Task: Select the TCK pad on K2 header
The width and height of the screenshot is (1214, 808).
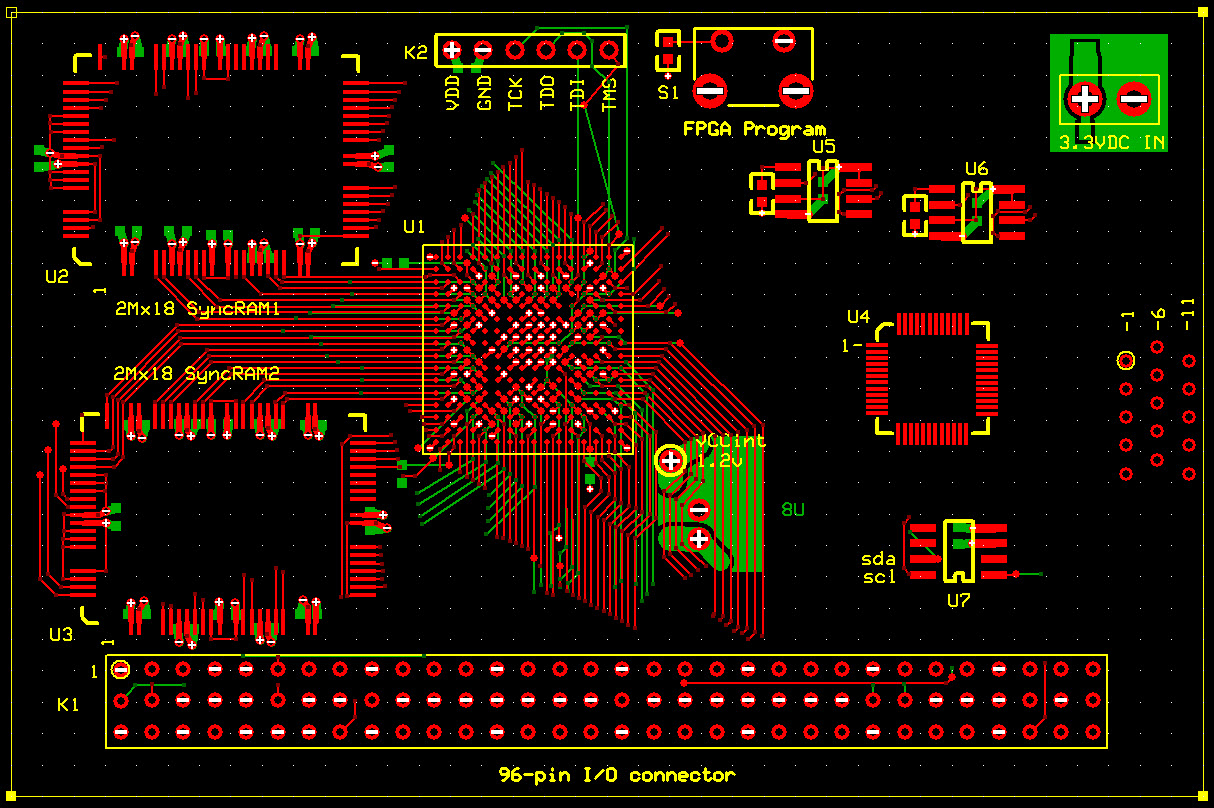Action: pyautogui.click(x=516, y=49)
